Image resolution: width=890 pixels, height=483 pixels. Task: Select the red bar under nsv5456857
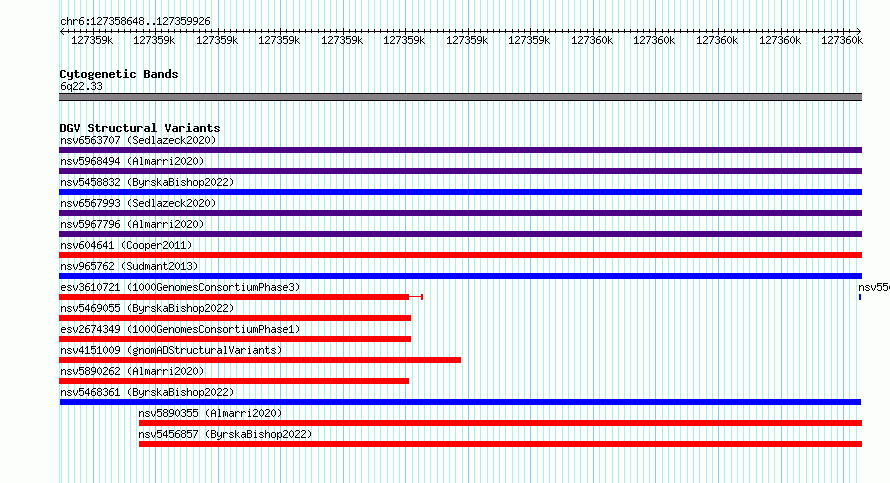500,444
